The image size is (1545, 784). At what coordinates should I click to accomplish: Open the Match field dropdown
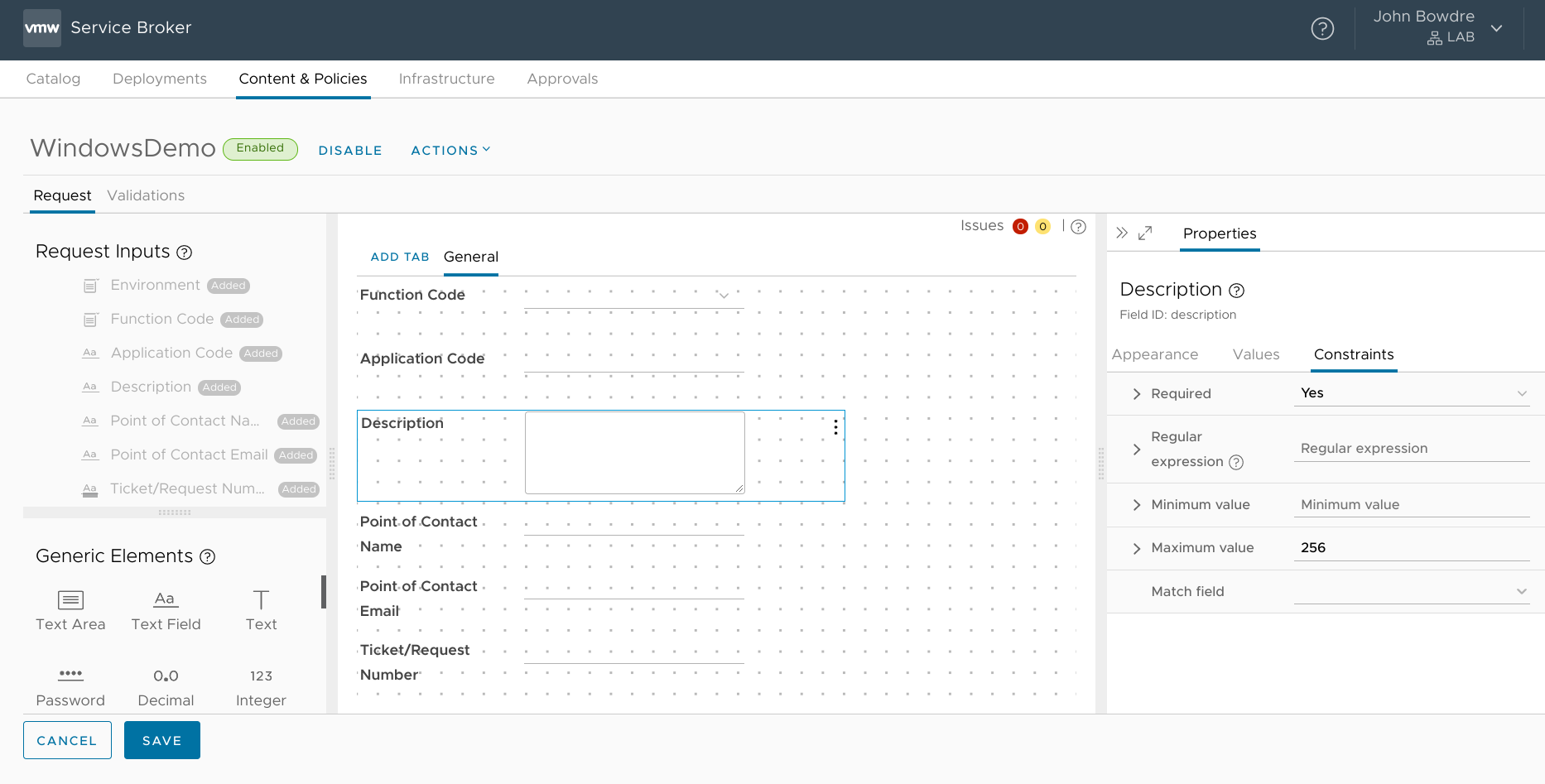coord(1412,591)
